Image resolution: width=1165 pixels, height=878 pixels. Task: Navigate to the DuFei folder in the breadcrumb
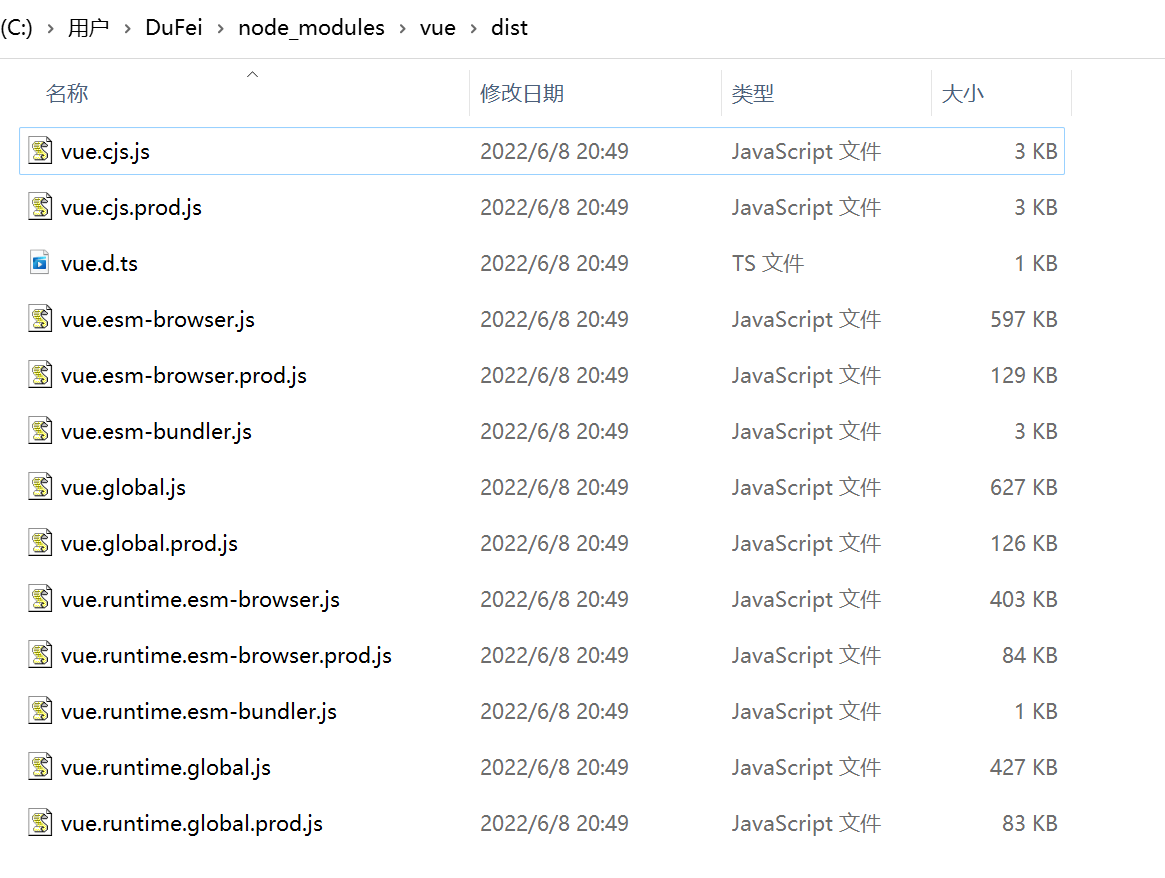(x=174, y=28)
